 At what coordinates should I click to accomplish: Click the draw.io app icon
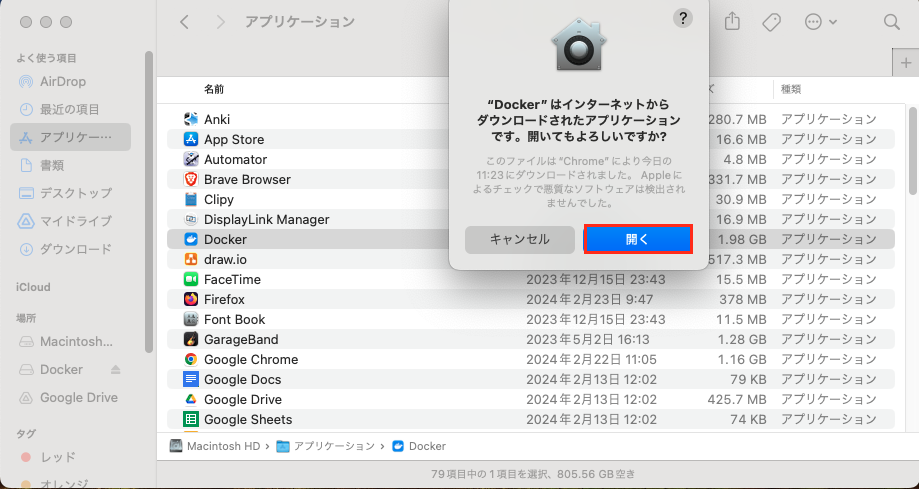191,259
